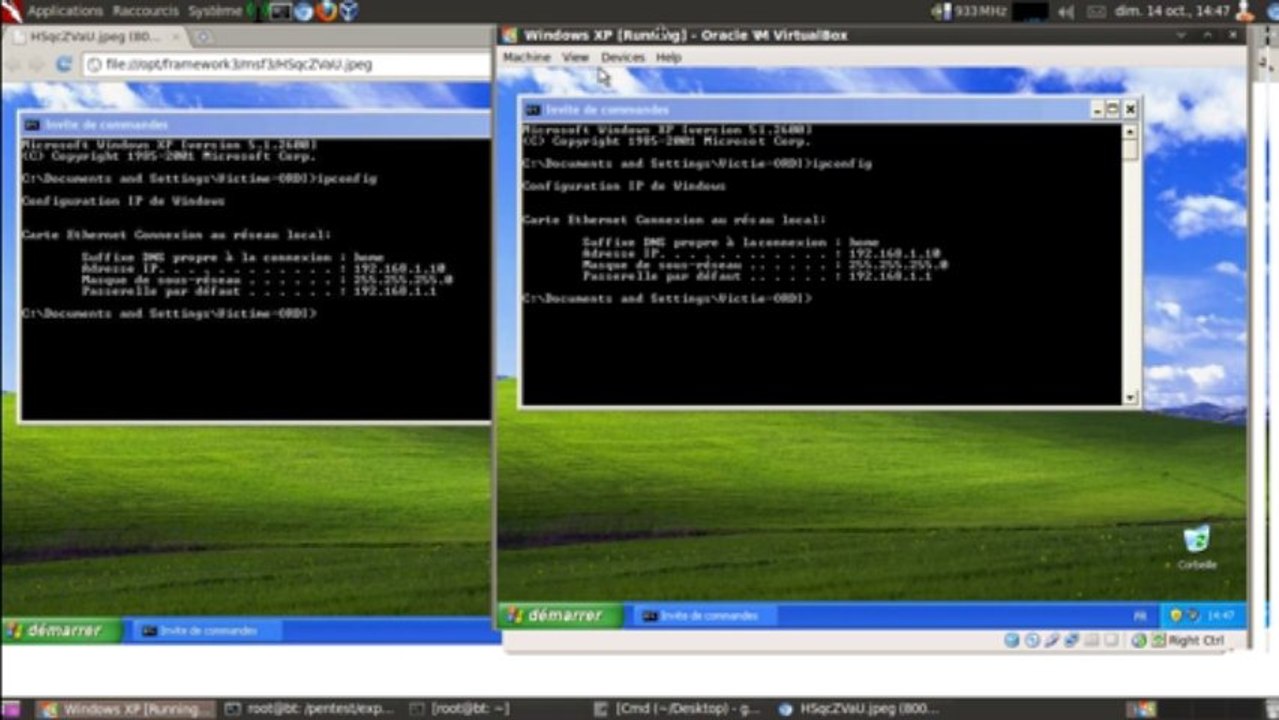The height and width of the screenshot is (720, 1279).
Task: Open the Système menu in the top panel
Action: coord(214,11)
